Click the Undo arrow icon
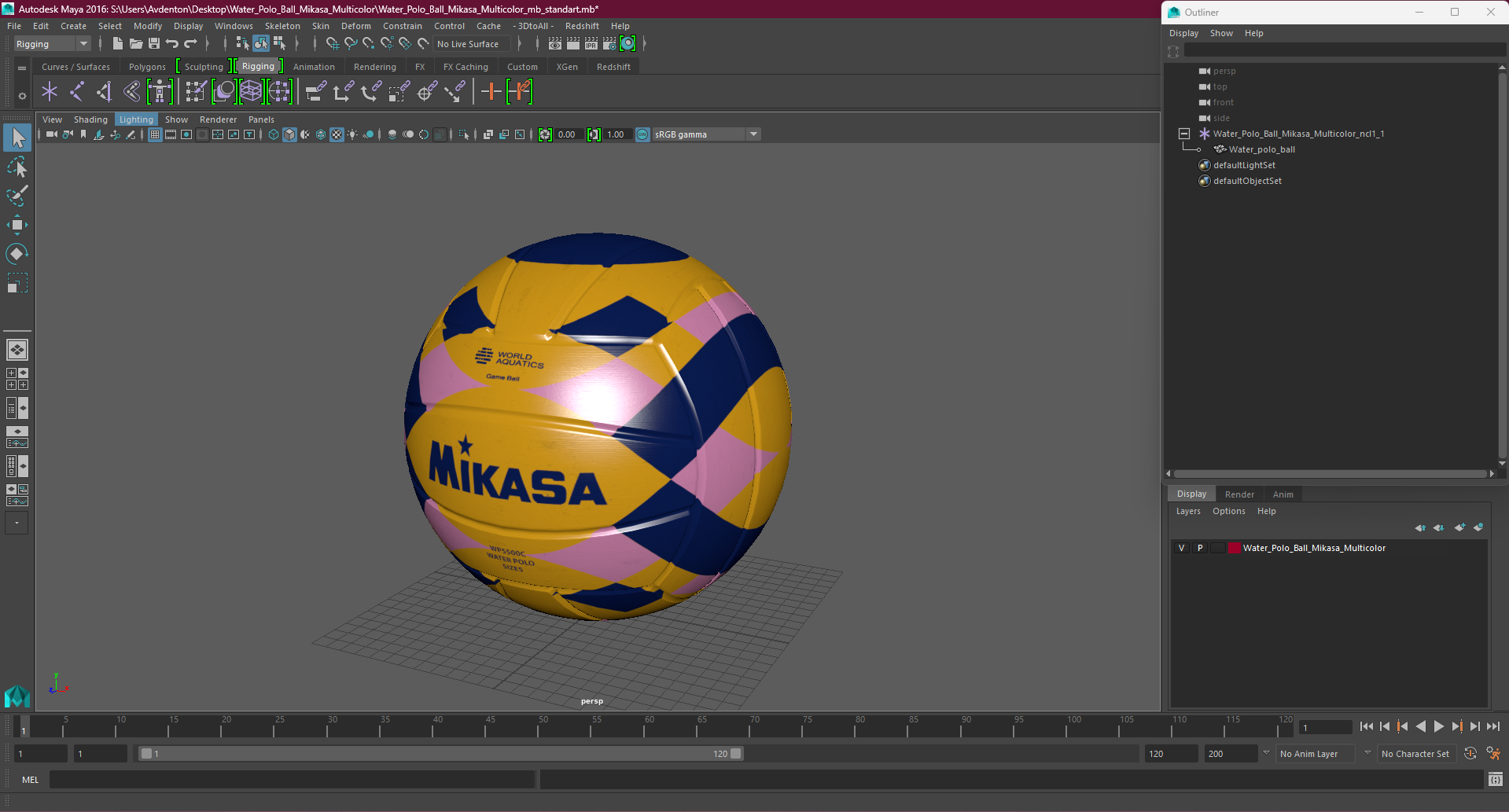The image size is (1509, 812). pos(172,44)
